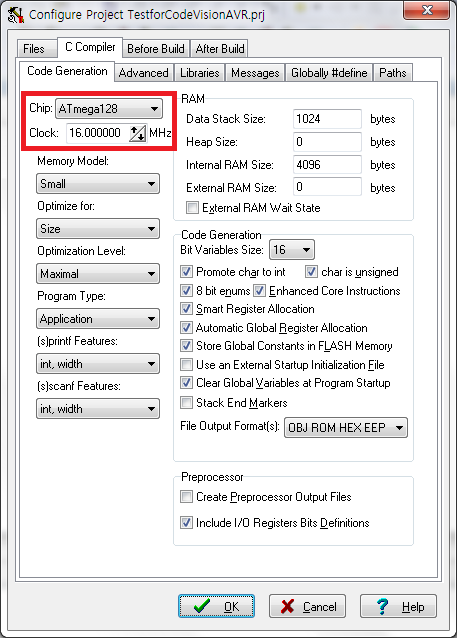457x638 pixels.
Task: Click the green checkmark OK button
Action: (216, 606)
